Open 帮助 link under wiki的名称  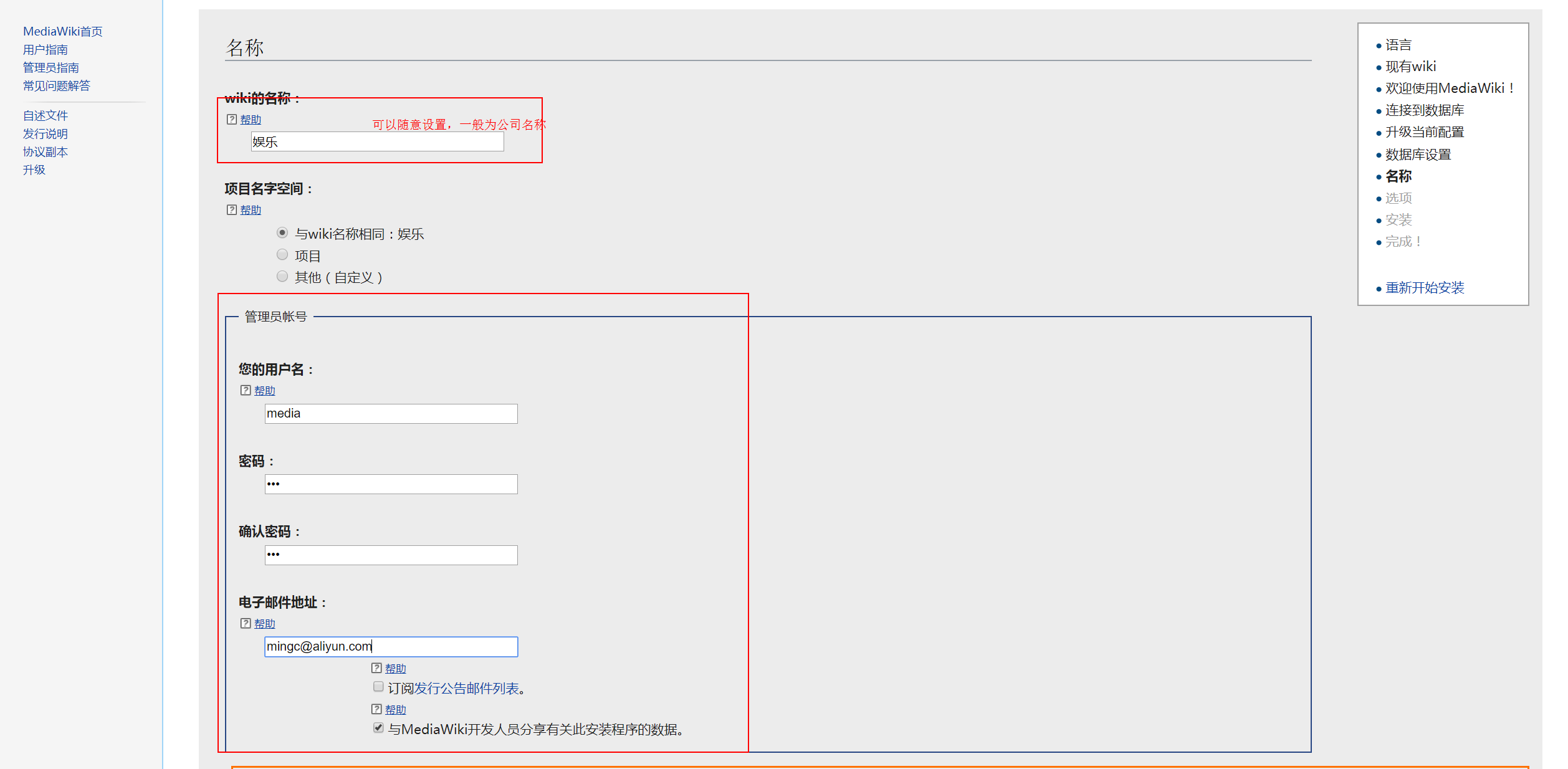pyautogui.click(x=251, y=120)
